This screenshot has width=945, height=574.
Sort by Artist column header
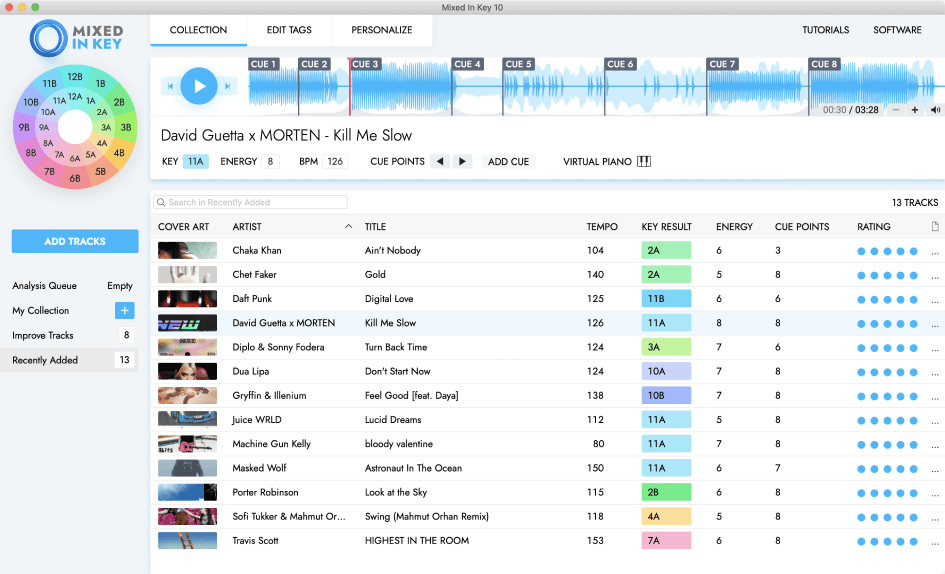[x=247, y=227]
